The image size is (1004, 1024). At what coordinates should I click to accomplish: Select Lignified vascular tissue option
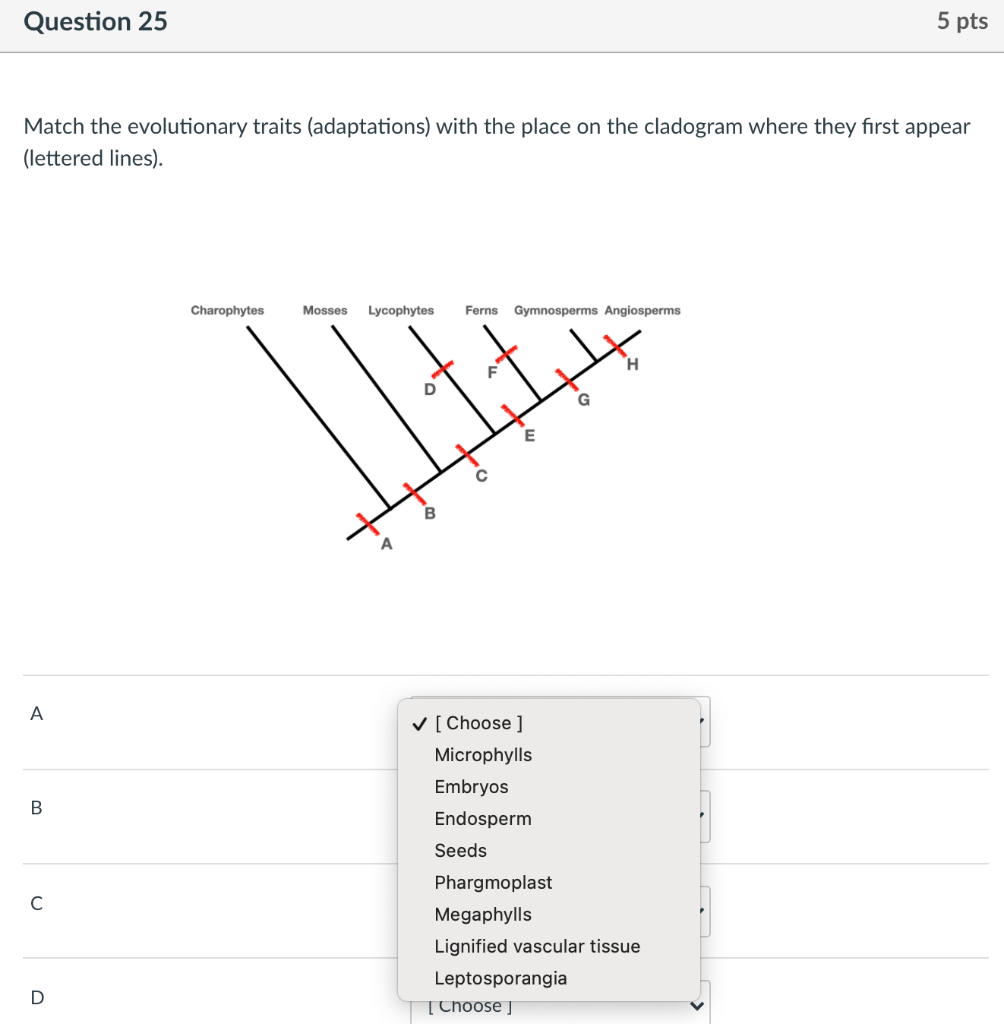pos(537,946)
